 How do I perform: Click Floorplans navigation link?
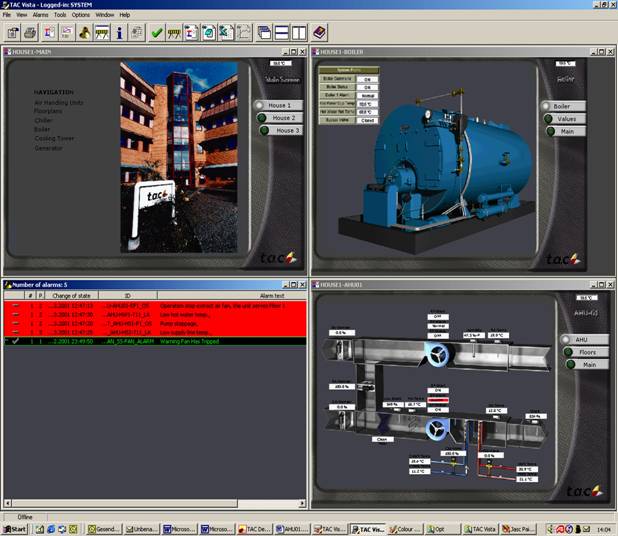[48, 111]
